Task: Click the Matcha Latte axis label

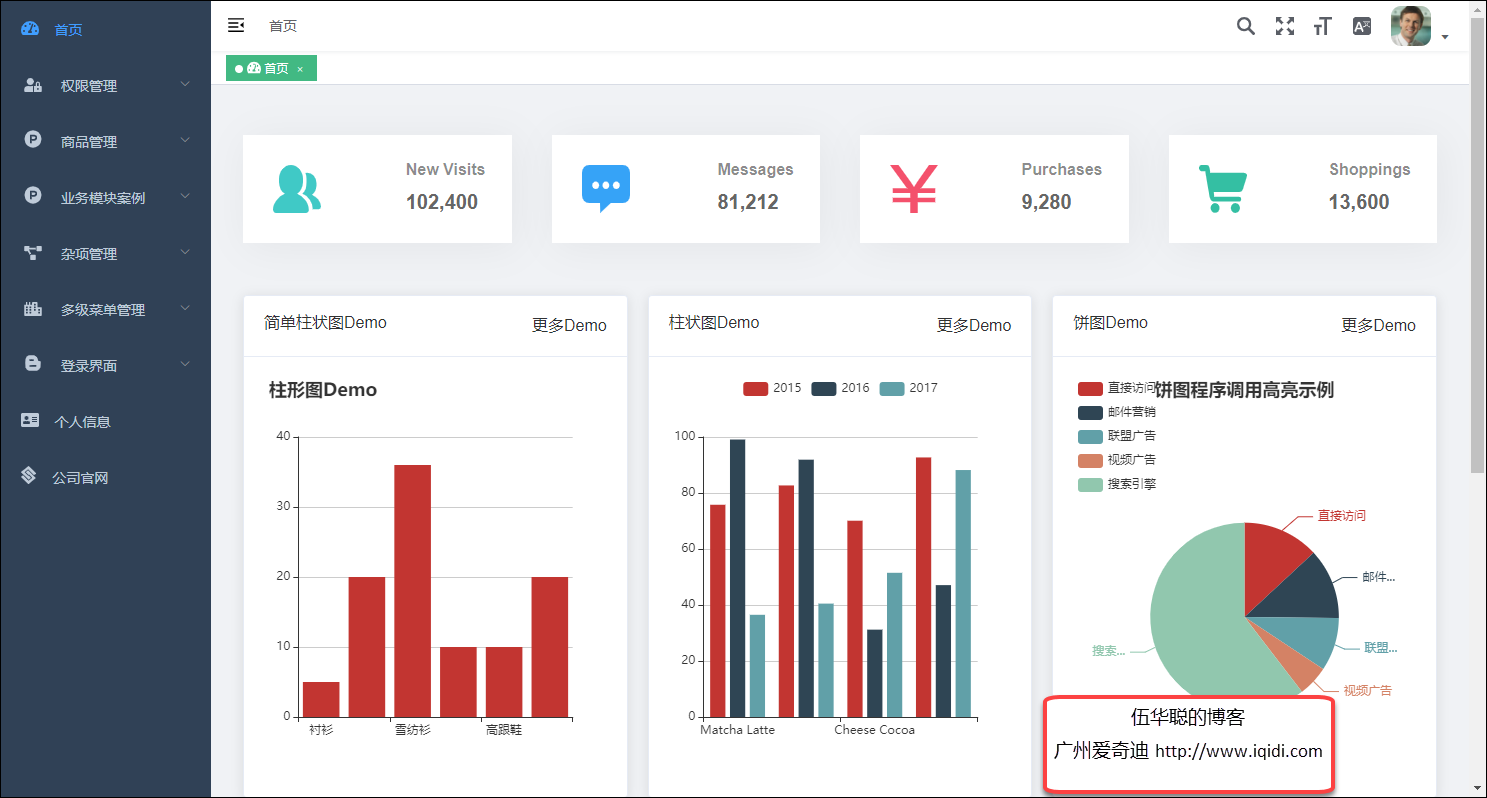Action: click(x=737, y=729)
